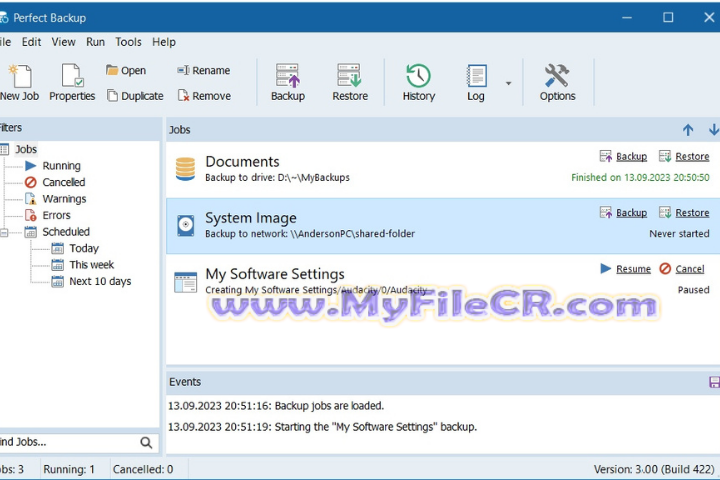Filter jobs with Errors
This screenshot has height=480, width=720.
56,215
